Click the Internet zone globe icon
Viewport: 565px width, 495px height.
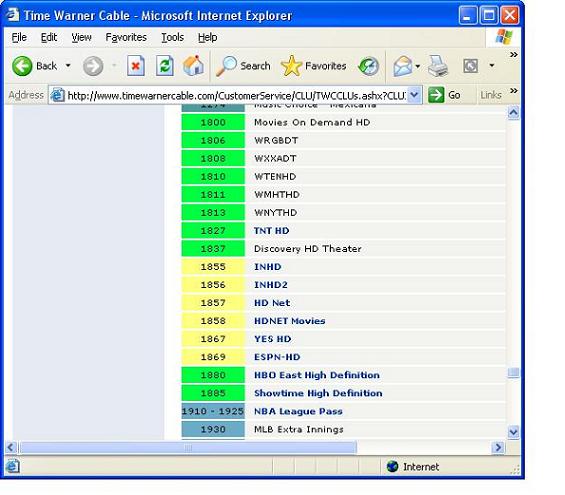pyautogui.click(x=392, y=467)
